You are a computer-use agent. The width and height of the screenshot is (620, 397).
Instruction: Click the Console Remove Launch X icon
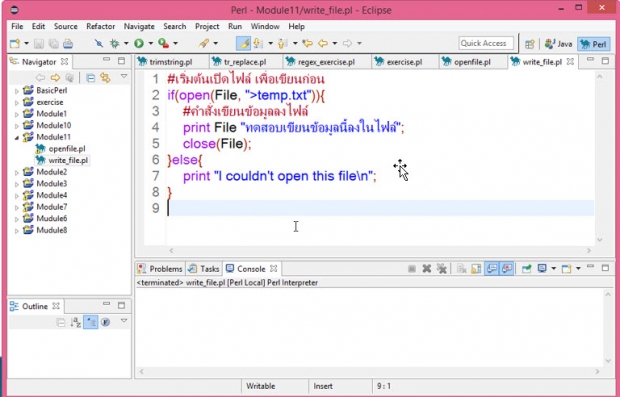pos(427,269)
